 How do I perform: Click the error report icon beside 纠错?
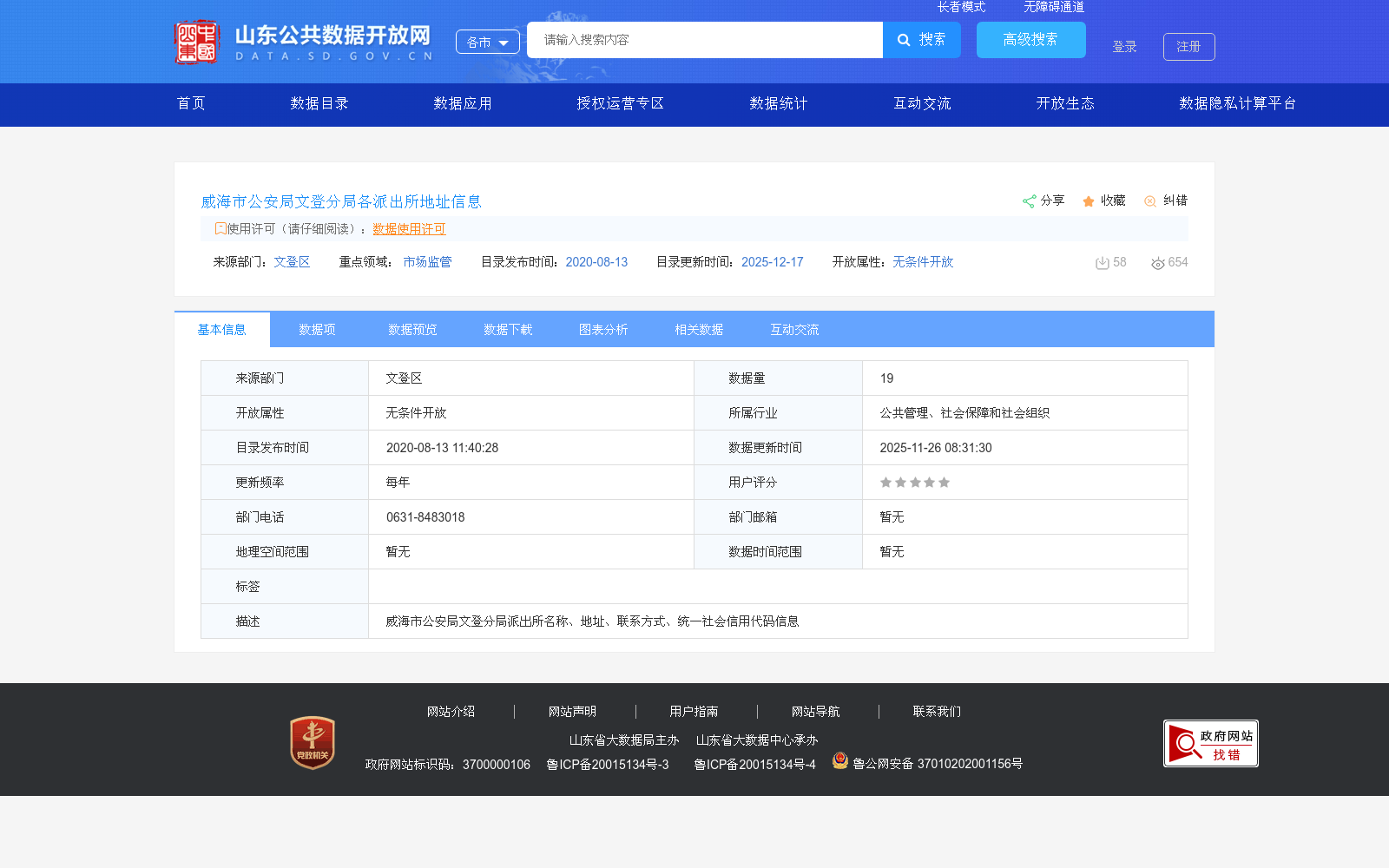coord(1150,201)
